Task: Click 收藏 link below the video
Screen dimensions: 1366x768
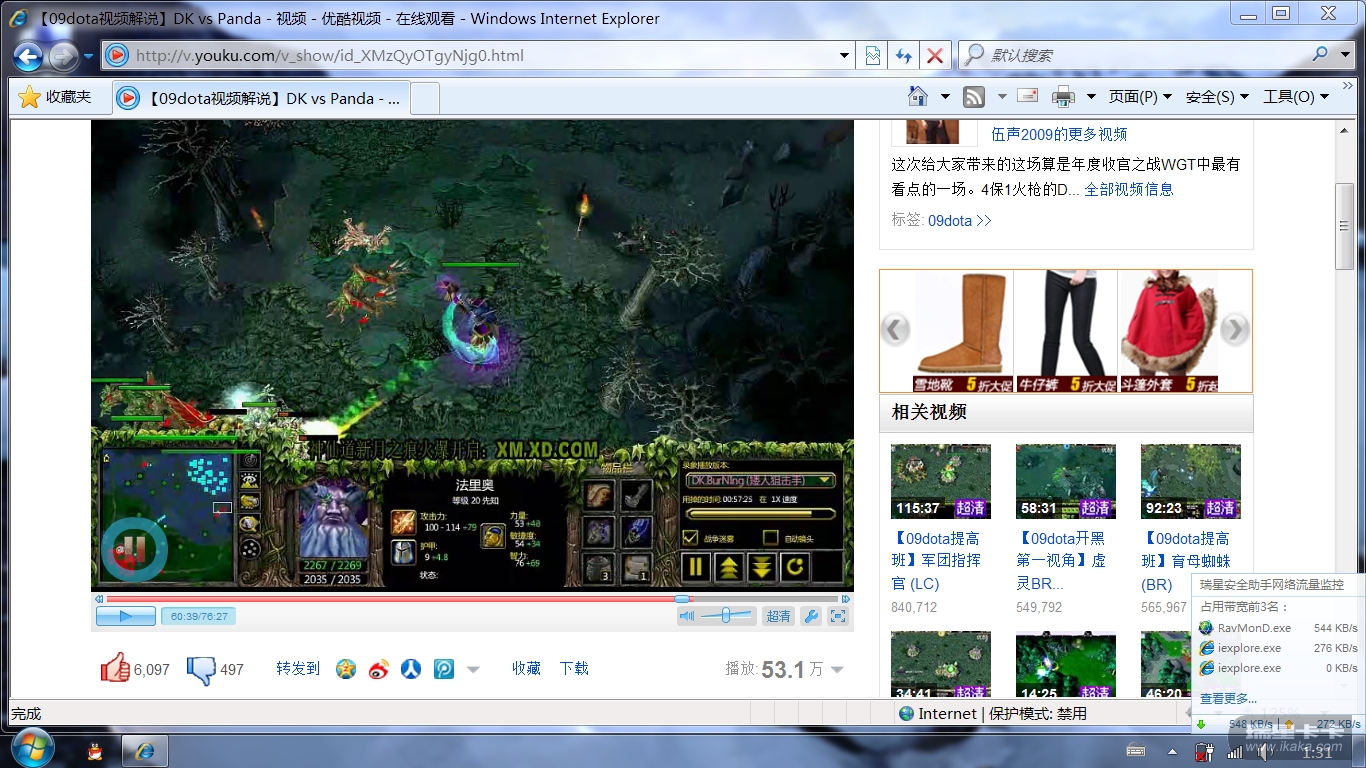Action: pyautogui.click(x=526, y=669)
